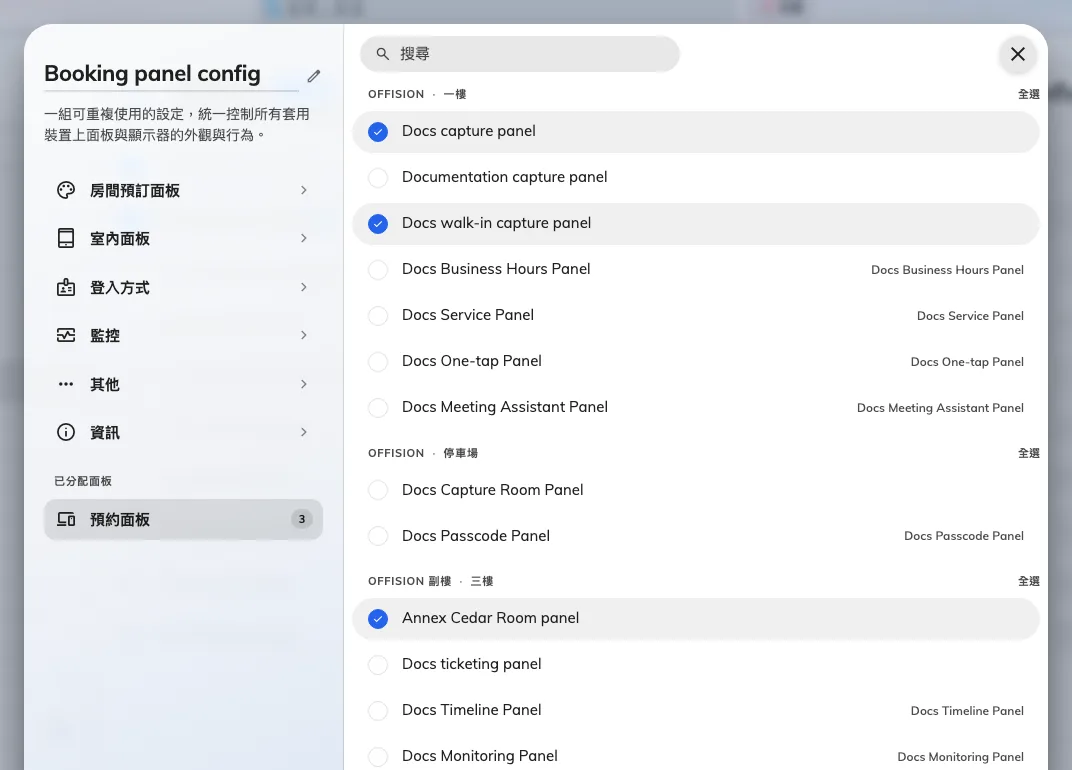Screen dimensions: 1072x770
Task: Check Docs Passcode Panel
Action: (x=378, y=536)
